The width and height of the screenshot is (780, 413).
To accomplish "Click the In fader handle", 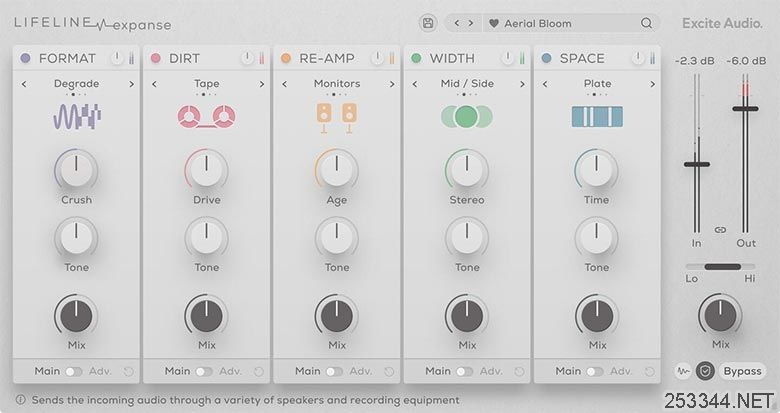I will [x=696, y=164].
